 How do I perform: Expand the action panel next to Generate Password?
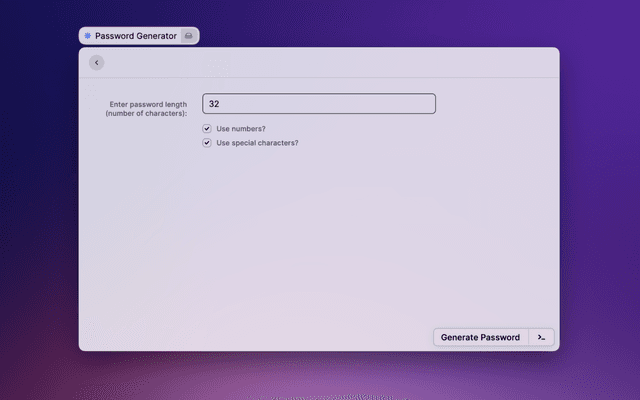coord(541,337)
